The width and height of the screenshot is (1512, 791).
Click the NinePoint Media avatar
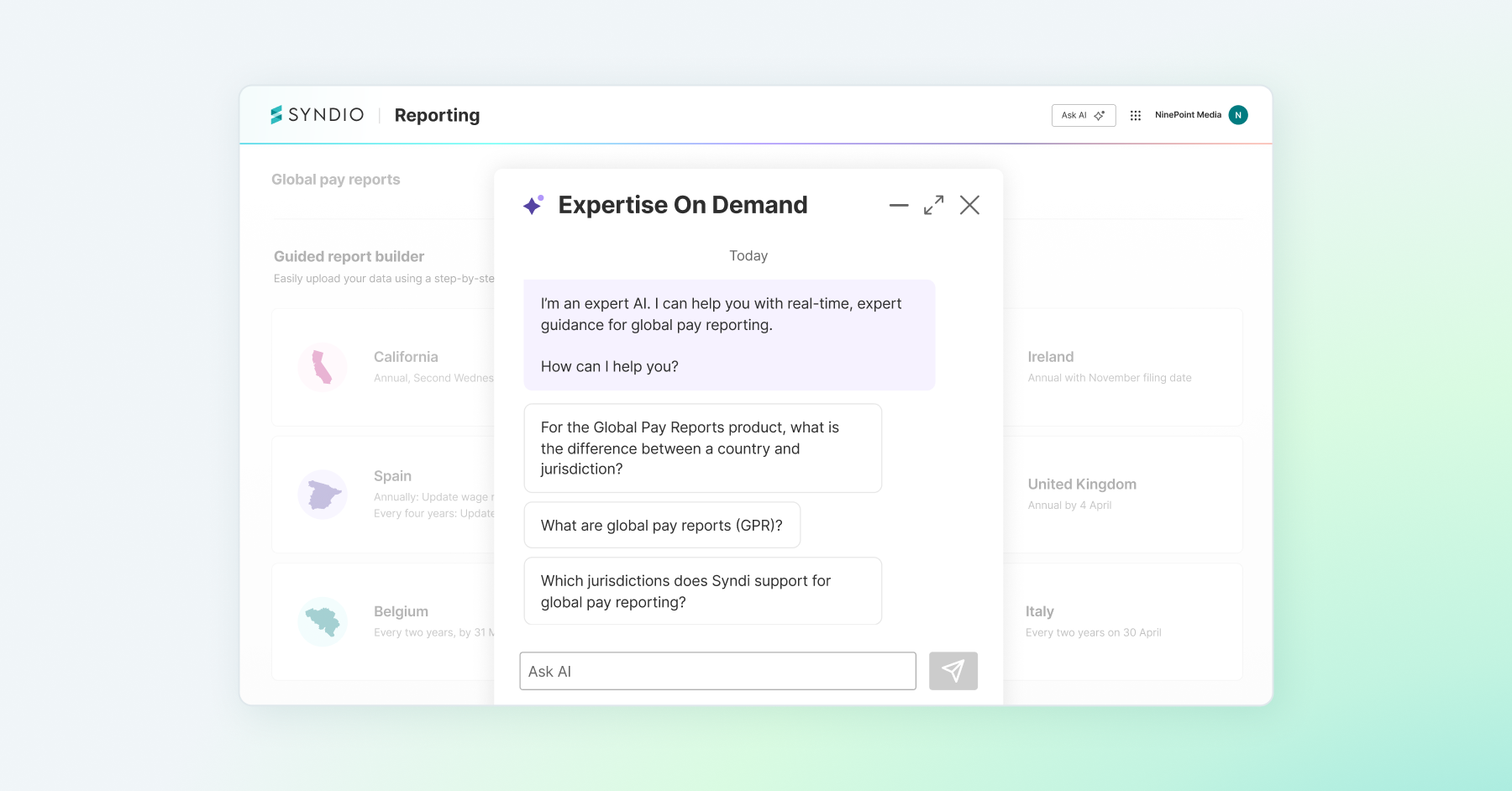[x=1237, y=115]
